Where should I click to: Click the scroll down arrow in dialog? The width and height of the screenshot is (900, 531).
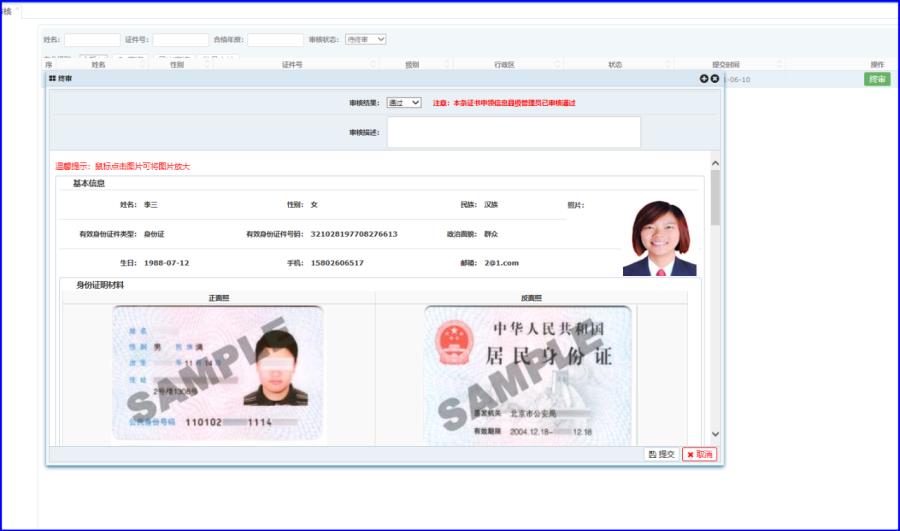point(715,434)
